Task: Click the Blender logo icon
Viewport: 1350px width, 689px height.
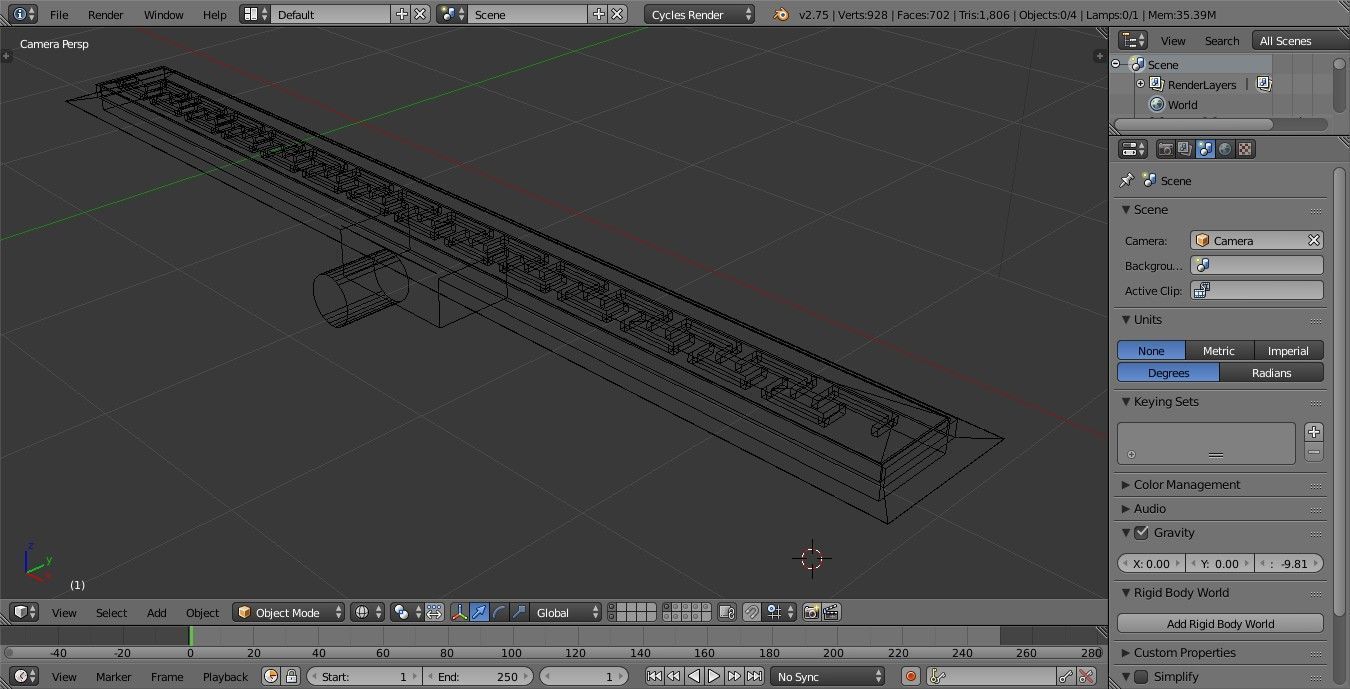Action: (780, 14)
